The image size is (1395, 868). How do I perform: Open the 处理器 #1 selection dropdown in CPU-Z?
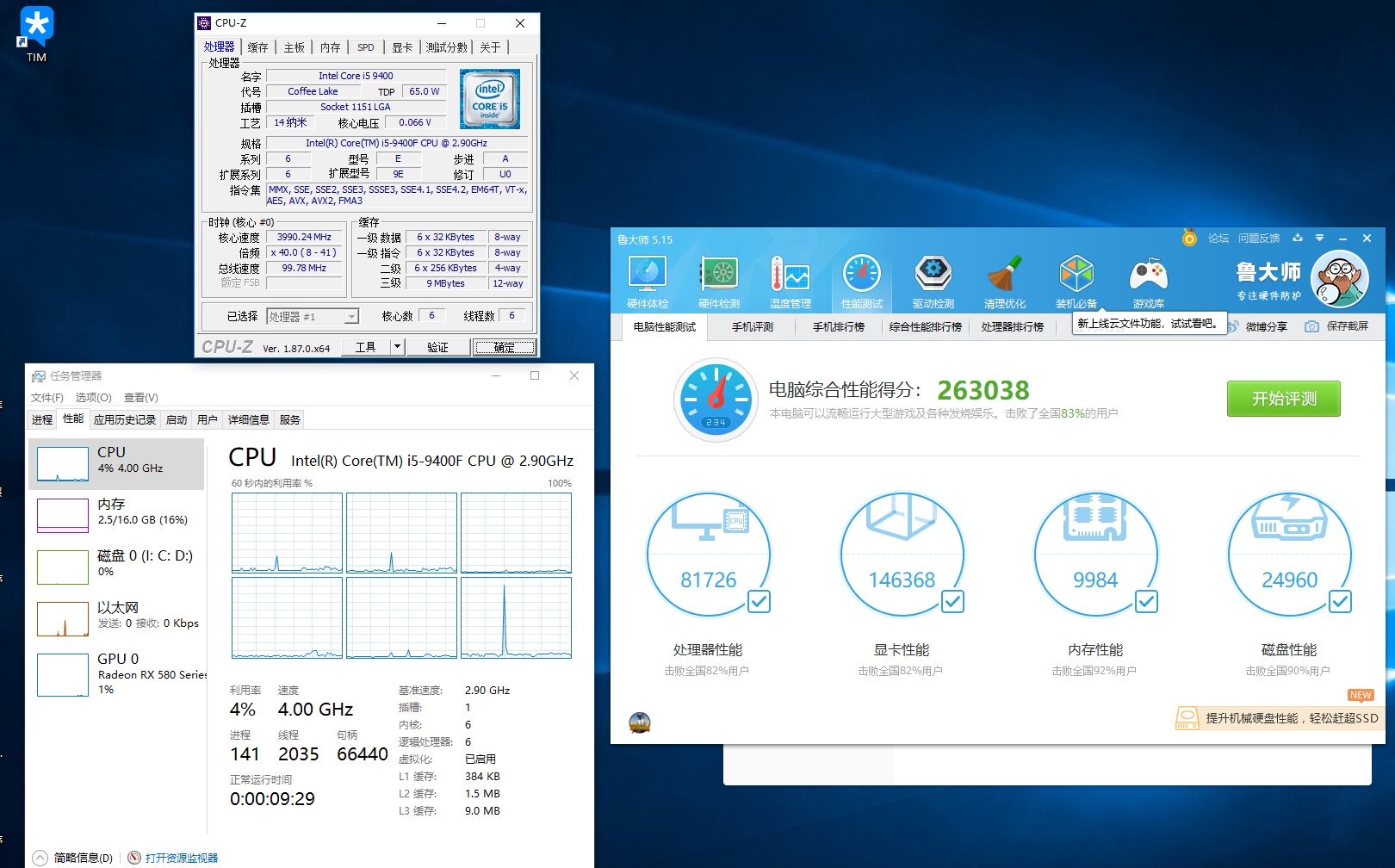[313, 317]
